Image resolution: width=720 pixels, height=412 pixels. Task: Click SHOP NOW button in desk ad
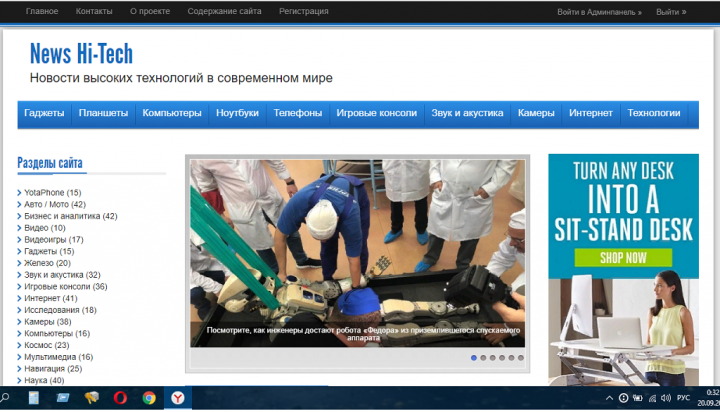point(623,258)
